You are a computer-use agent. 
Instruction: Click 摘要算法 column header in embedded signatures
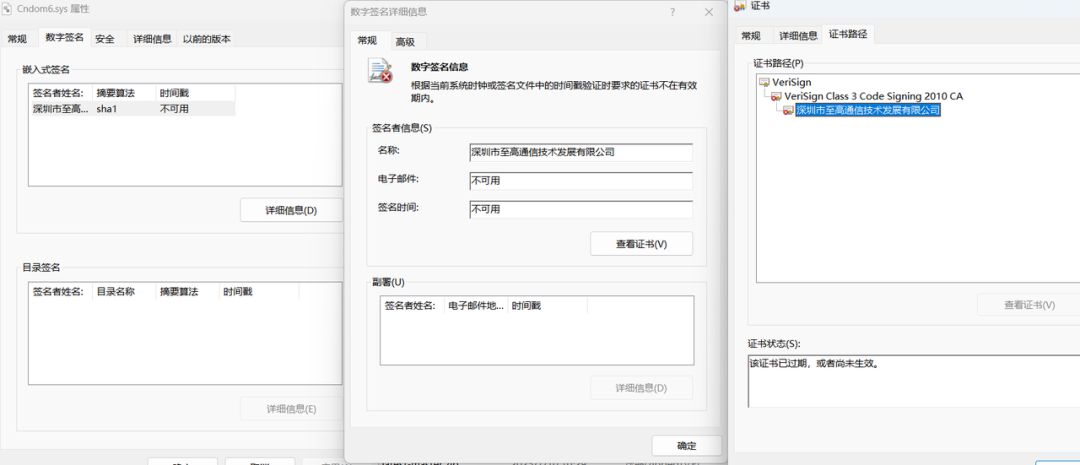pyautogui.click(x=123, y=93)
